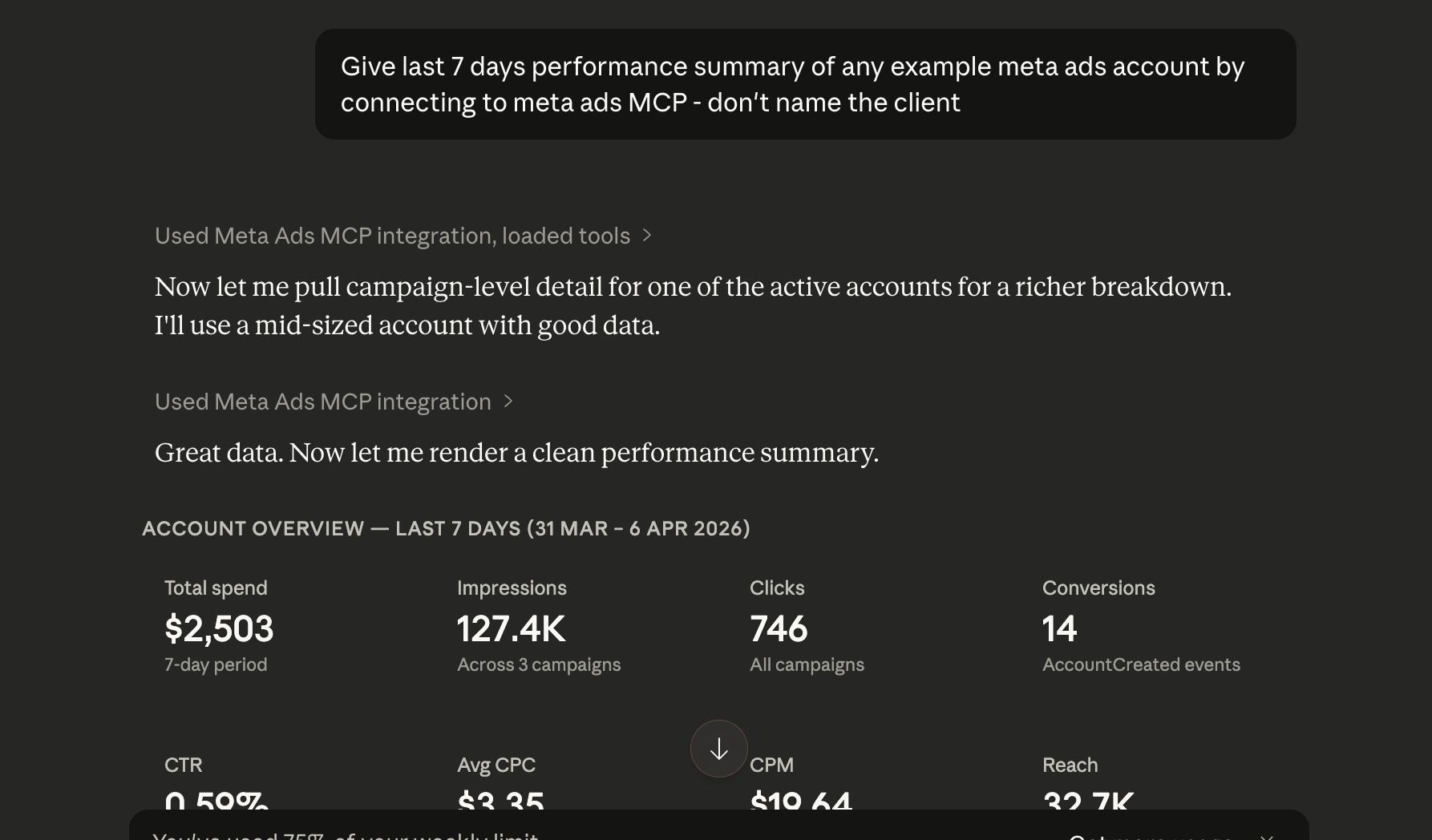Click the CTR metric label
This screenshot has height=840, width=1432.
(184, 765)
